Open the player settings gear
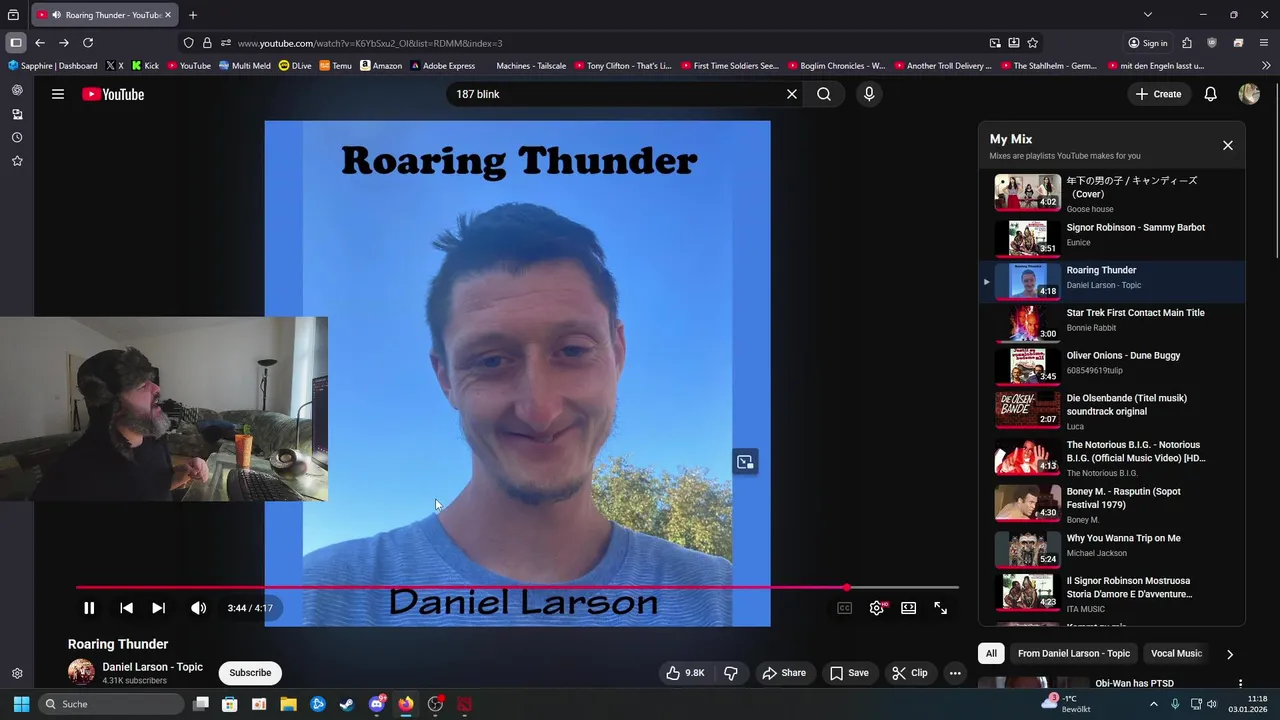 coord(877,608)
